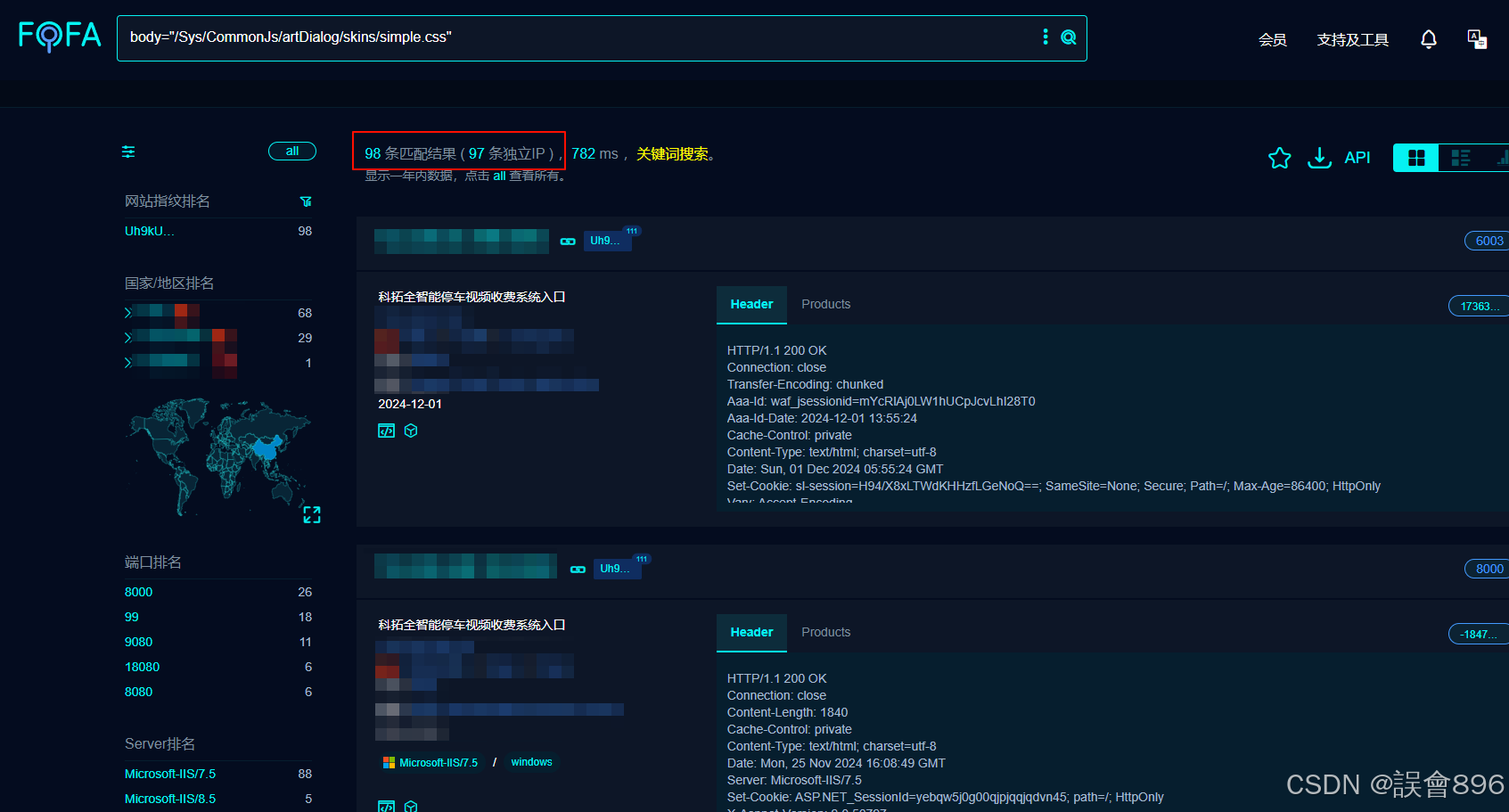Click the FOFA logo
Image resolution: width=1509 pixels, height=812 pixels.
tap(60, 36)
